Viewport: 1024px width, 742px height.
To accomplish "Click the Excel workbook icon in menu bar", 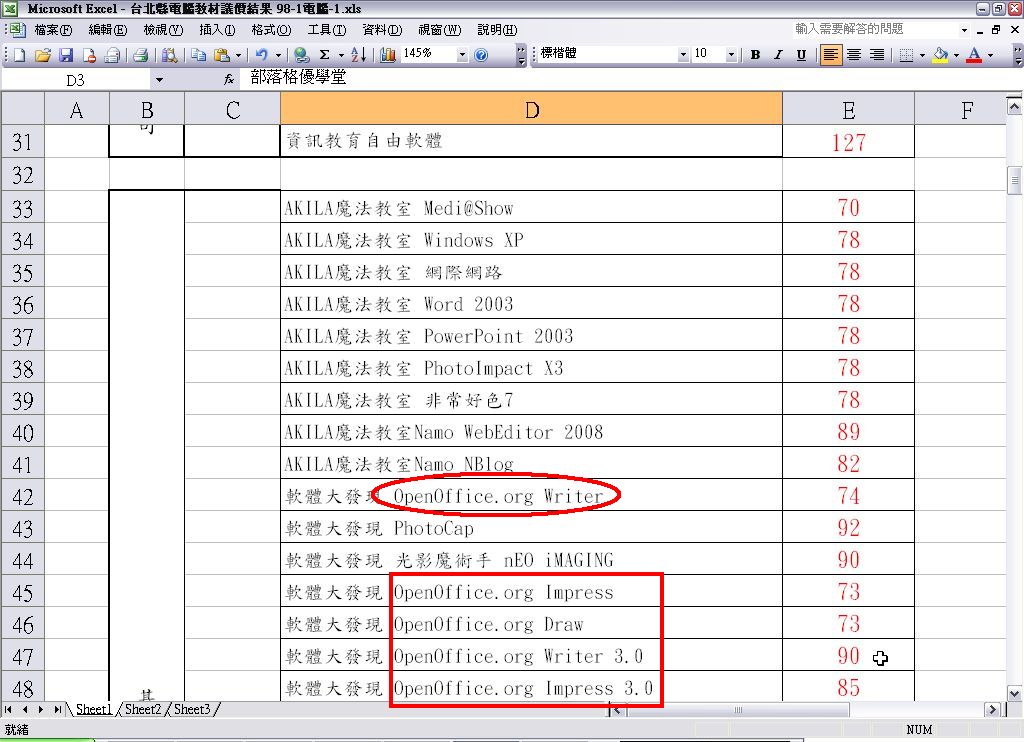I will pos(18,30).
